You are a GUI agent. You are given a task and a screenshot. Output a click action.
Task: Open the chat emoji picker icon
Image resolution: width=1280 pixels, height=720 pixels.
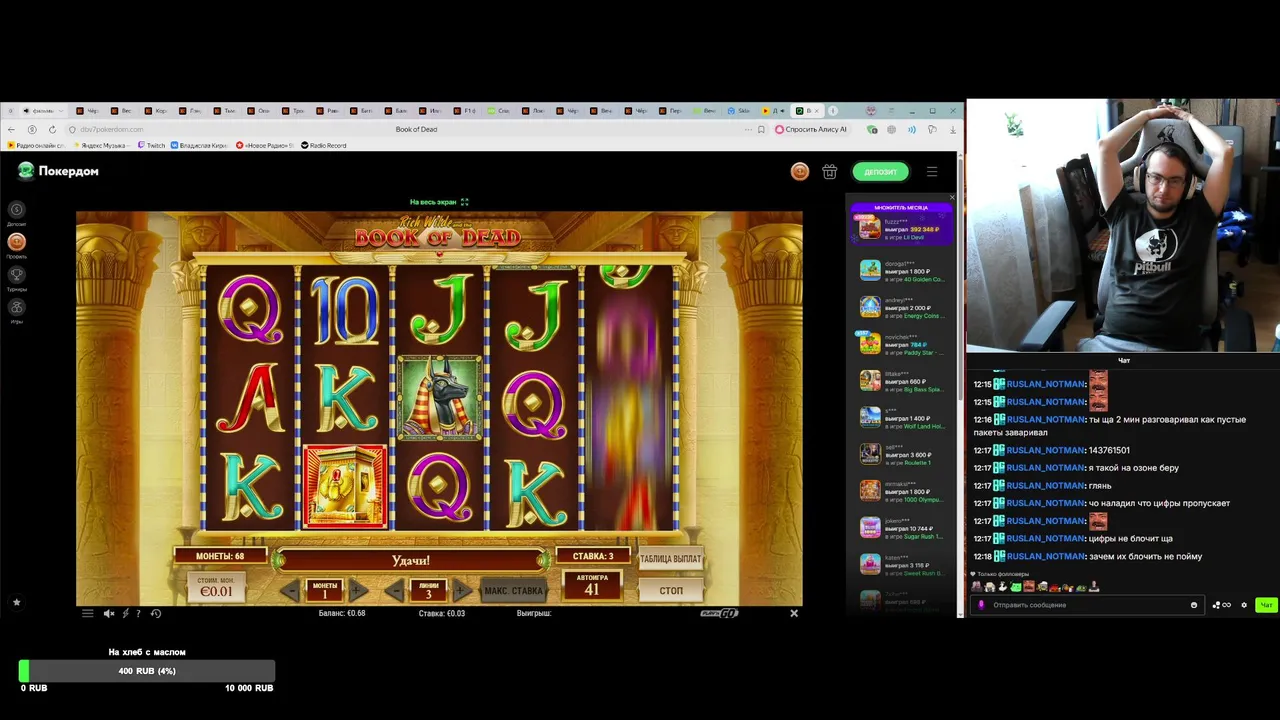coord(1194,605)
